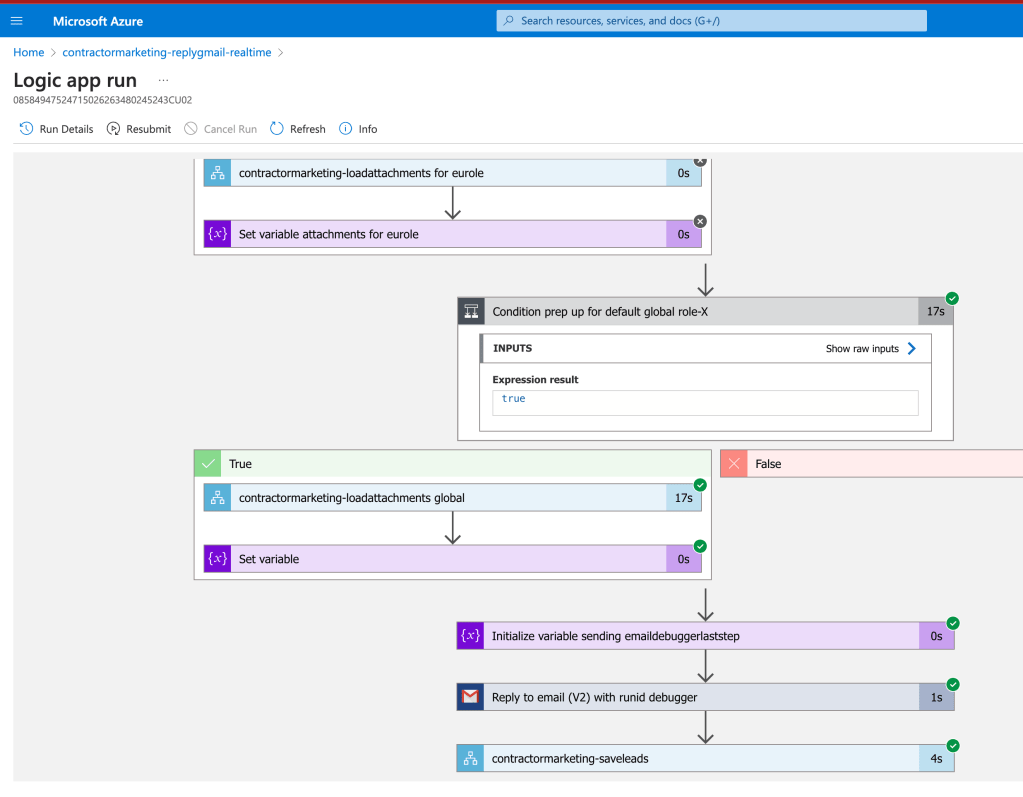Click the Cancel Run icon
Screen dimensions: 1023x797
191,128
